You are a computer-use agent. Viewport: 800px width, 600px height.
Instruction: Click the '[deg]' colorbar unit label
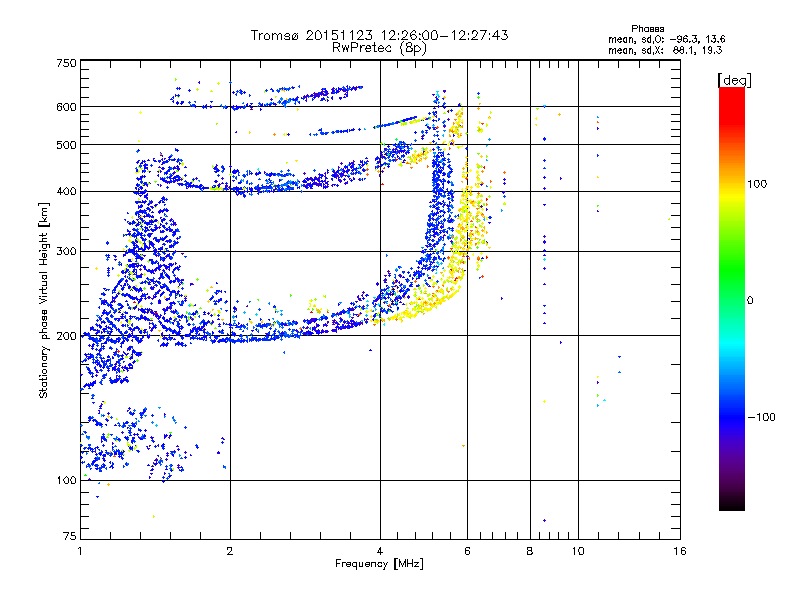pyautogui.click(x=734, y=80)
